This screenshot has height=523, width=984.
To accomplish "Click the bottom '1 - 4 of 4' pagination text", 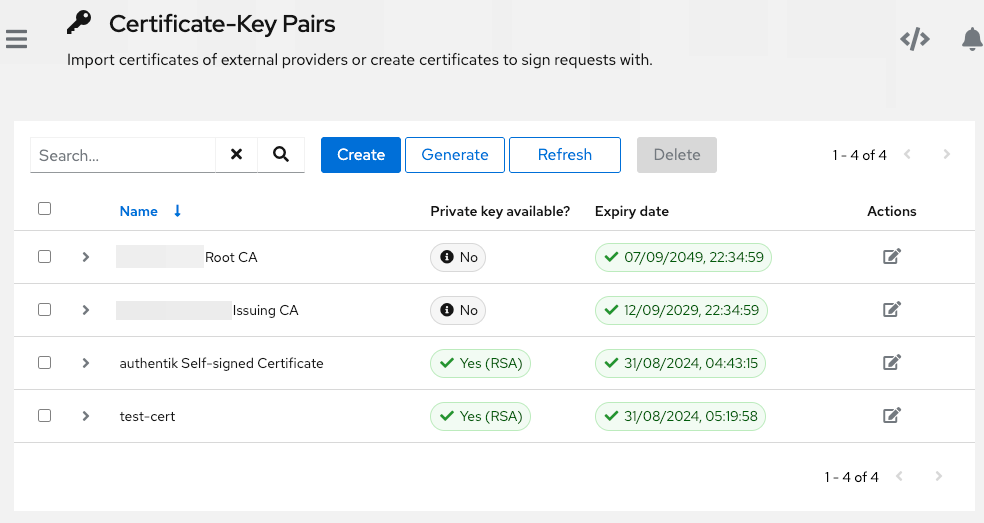I will pyautogui.click(x=852, y=477).
